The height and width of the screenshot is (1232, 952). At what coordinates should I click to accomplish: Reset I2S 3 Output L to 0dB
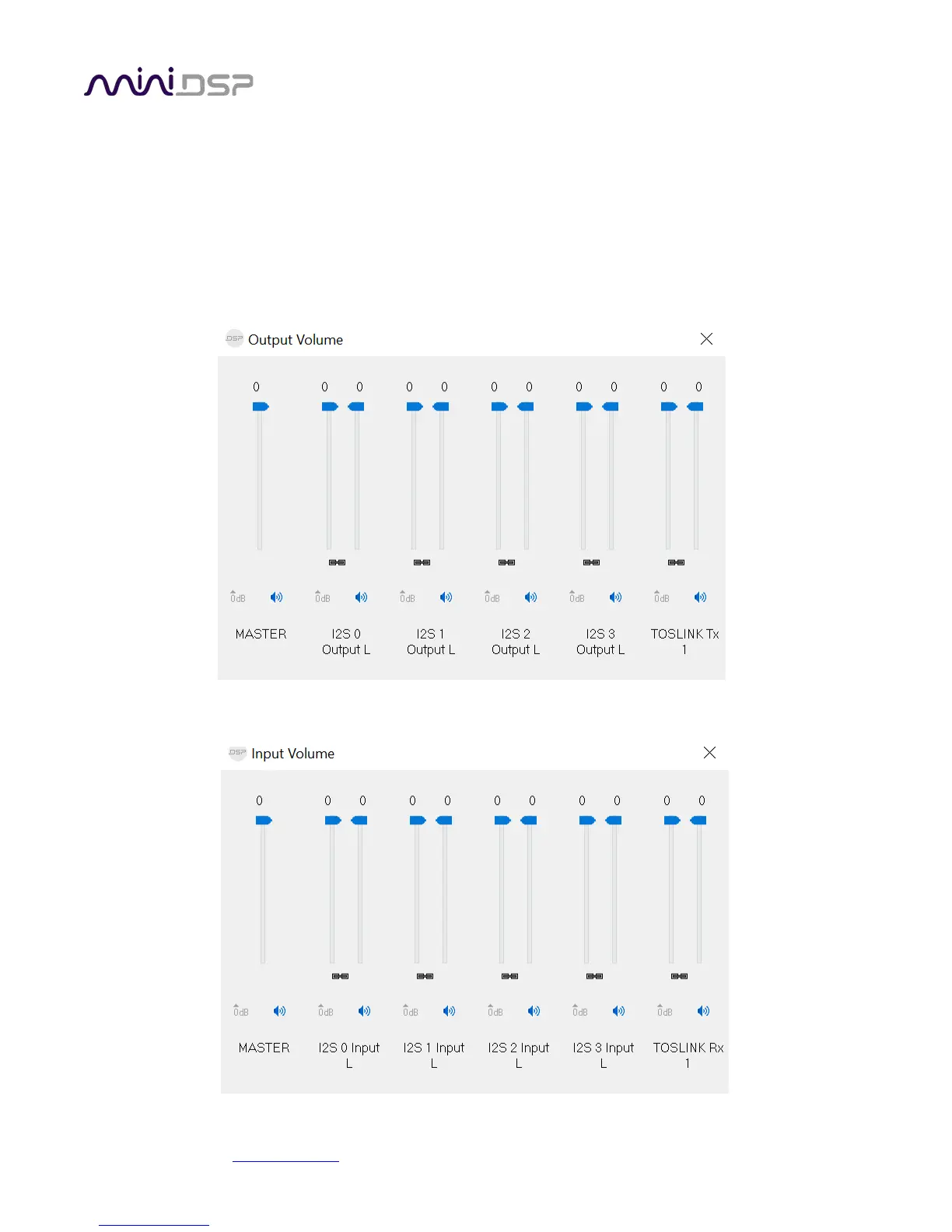click(577, 597)
